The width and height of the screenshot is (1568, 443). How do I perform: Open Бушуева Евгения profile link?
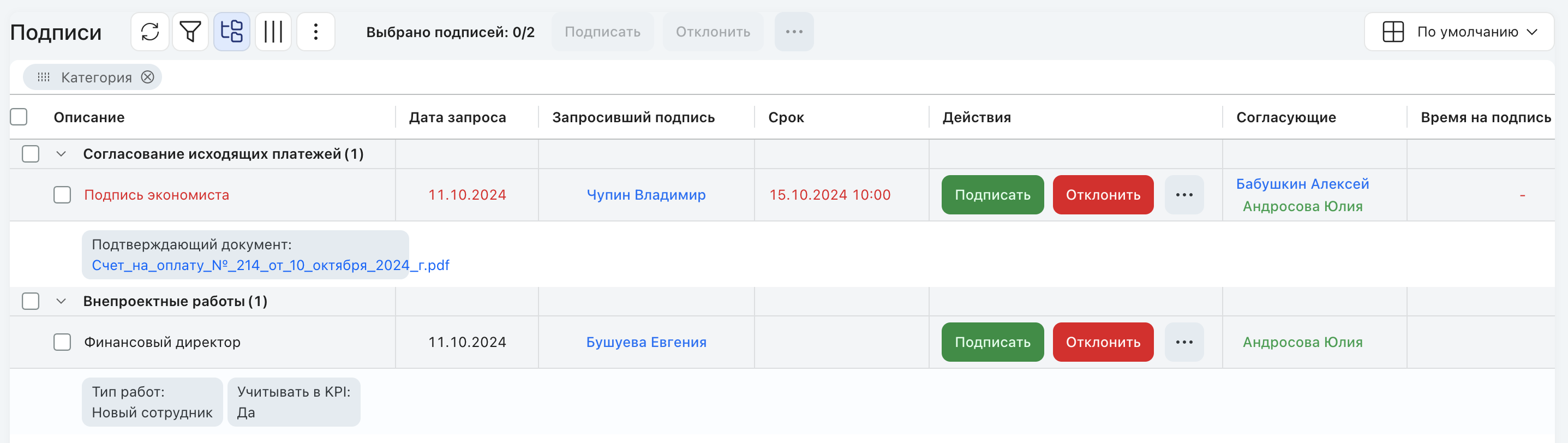tap(646, 342)
